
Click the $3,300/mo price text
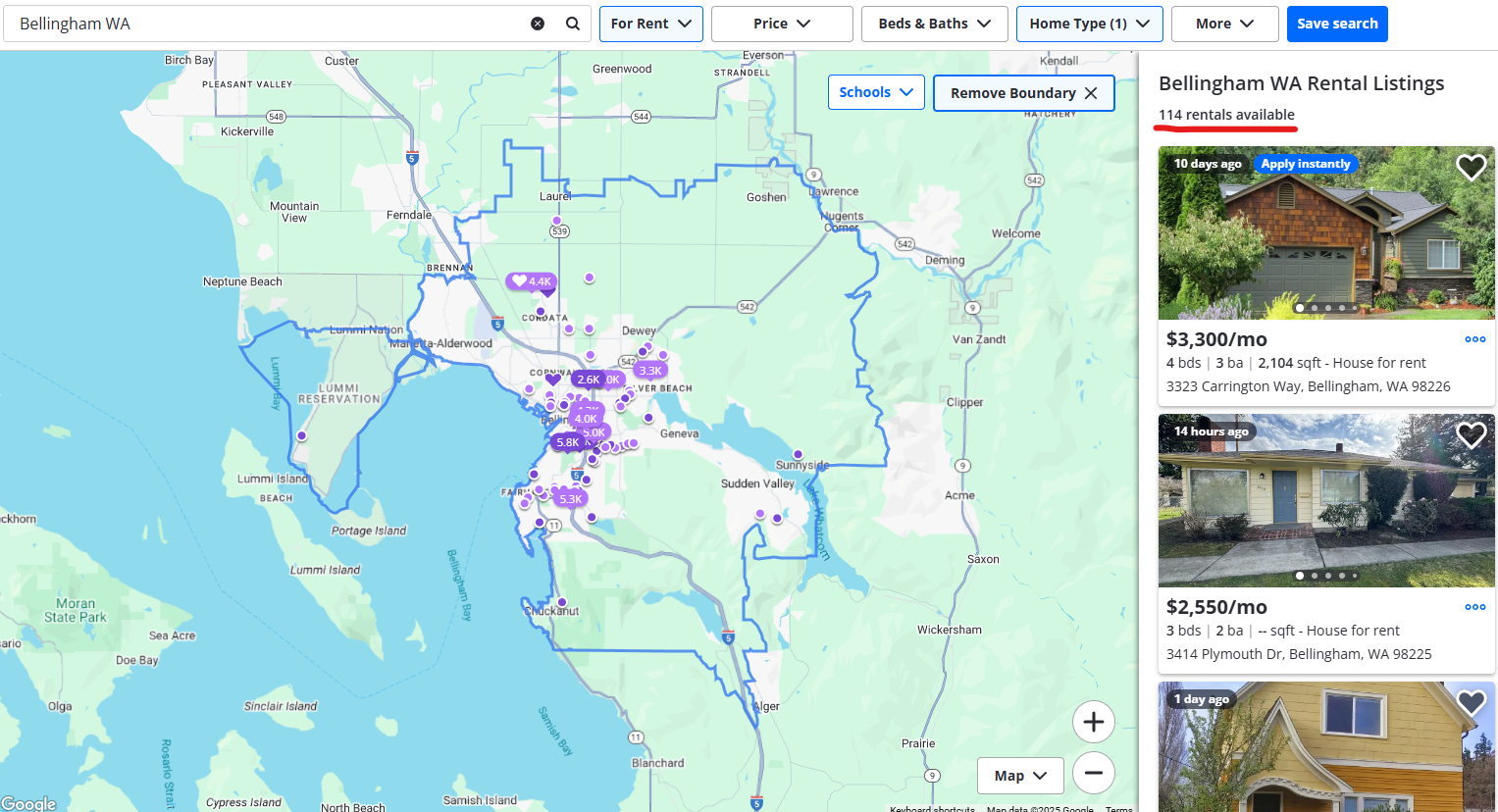click(1216, 339)
